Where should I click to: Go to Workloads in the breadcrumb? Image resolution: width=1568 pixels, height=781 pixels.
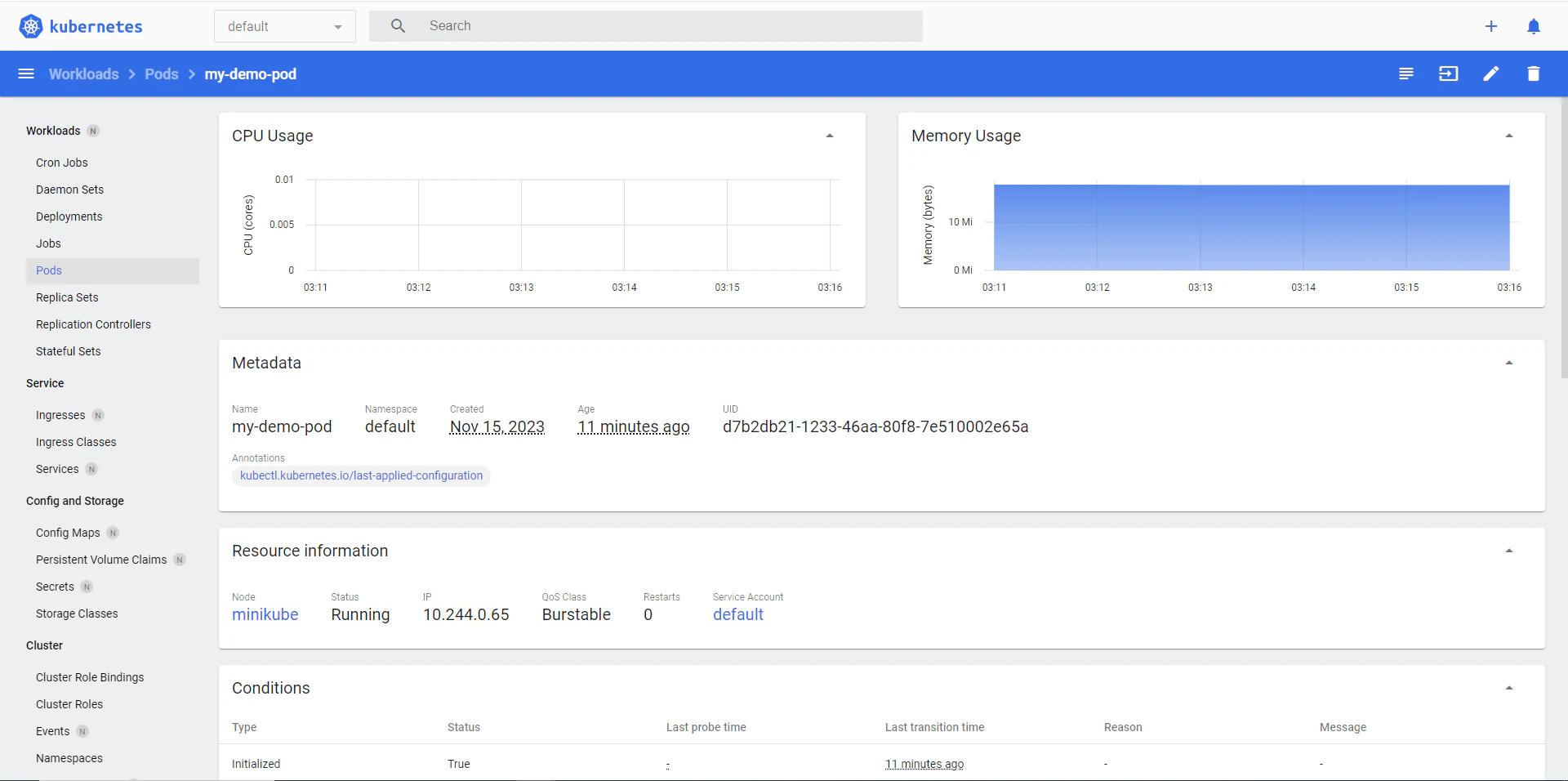pos(83,74)
